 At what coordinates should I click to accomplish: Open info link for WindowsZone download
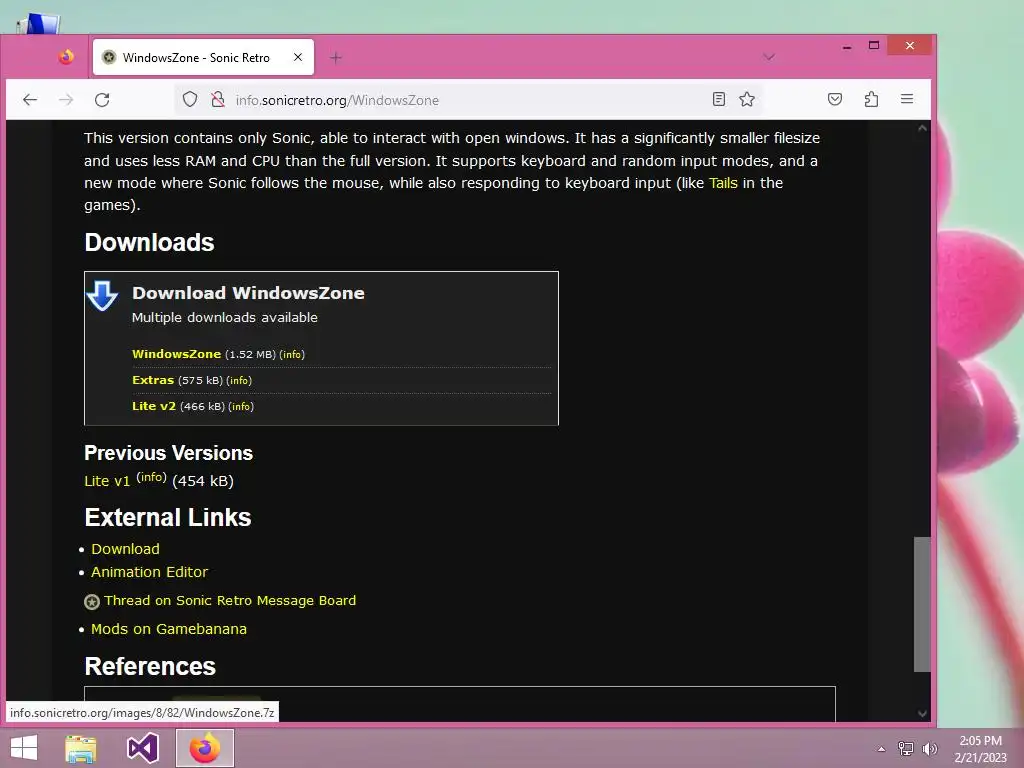(292, 355)
